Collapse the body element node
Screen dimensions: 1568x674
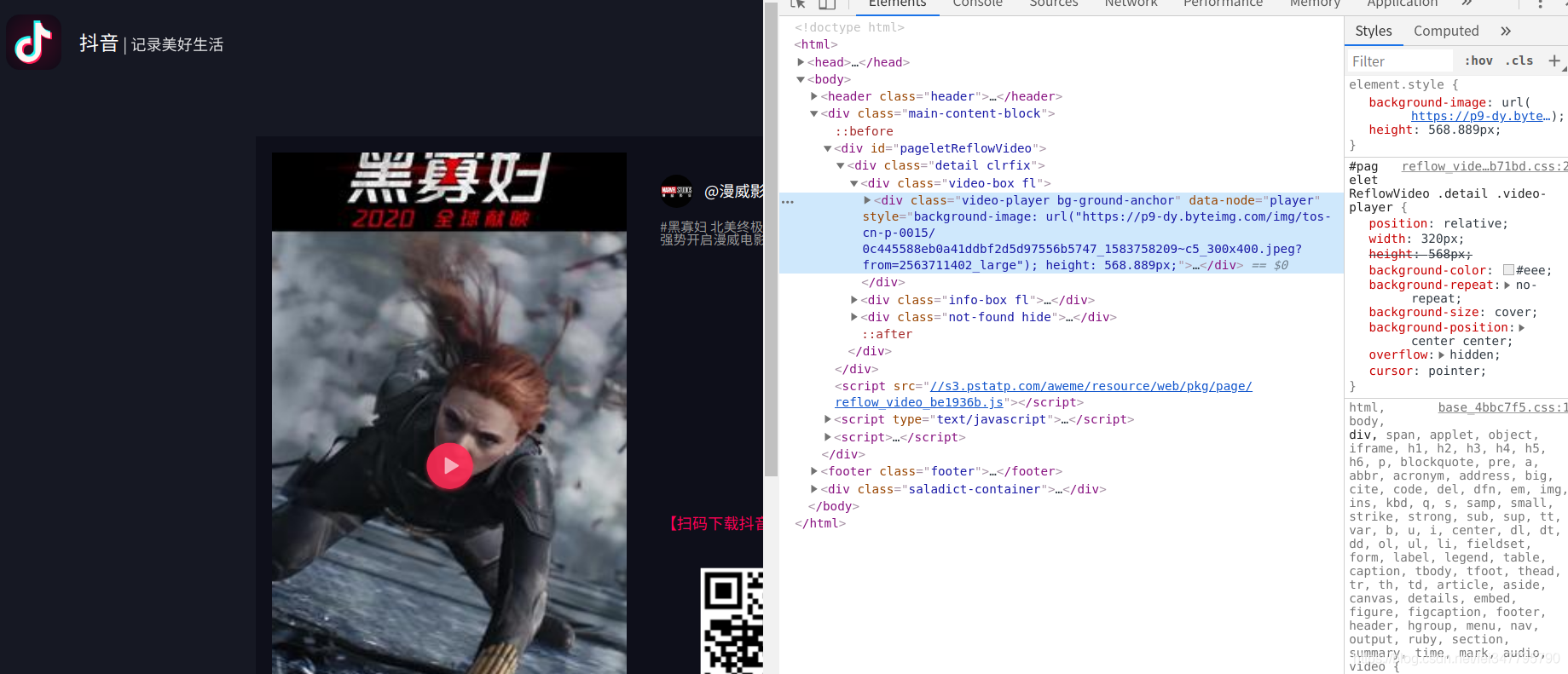click(801, 79)
